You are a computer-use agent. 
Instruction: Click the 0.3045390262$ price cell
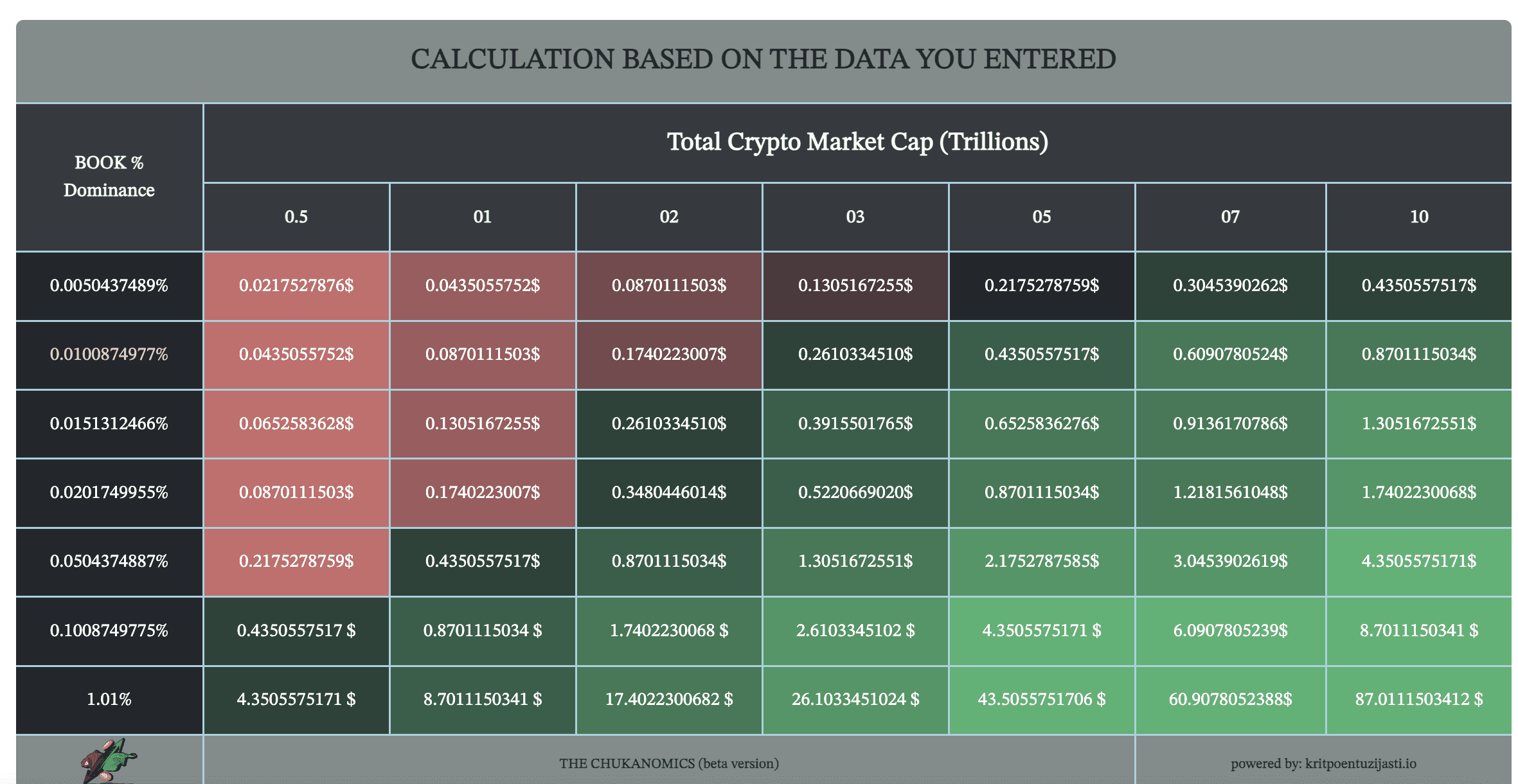1230,285
